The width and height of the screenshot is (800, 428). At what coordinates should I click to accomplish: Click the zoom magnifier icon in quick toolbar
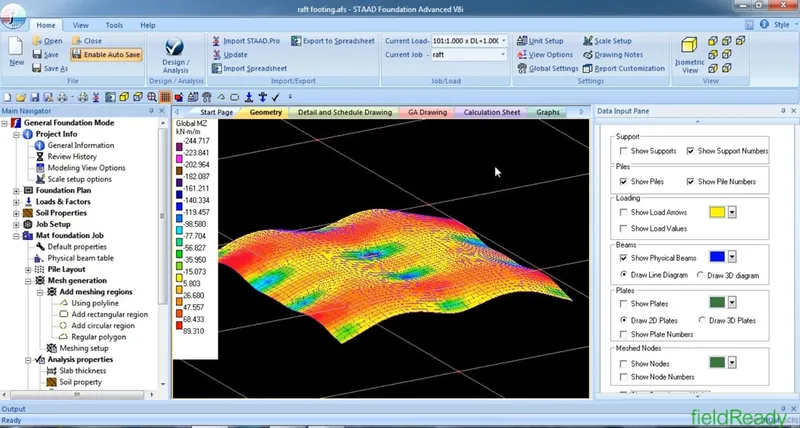(x=152, y=97)
